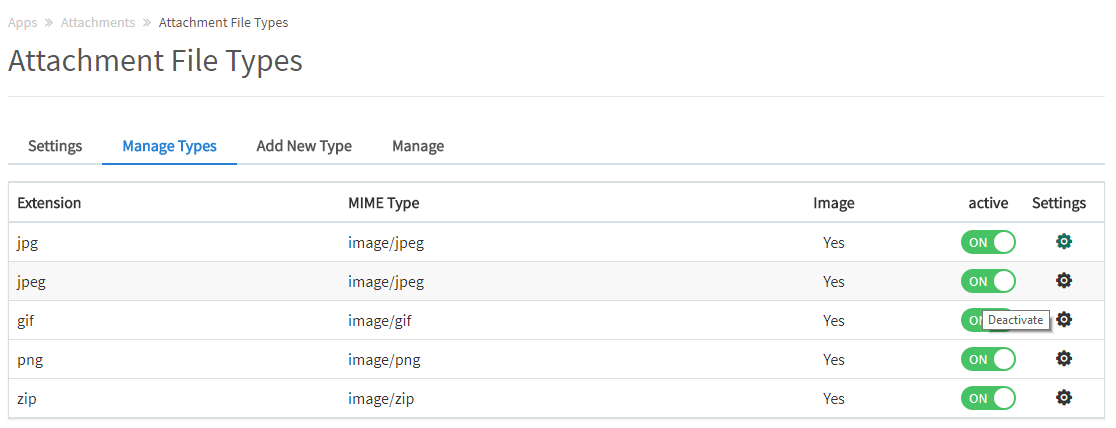Screen dimensions: 1116x428
Task: Select the Manage Types tab
Action: click(x=169, y=146)
